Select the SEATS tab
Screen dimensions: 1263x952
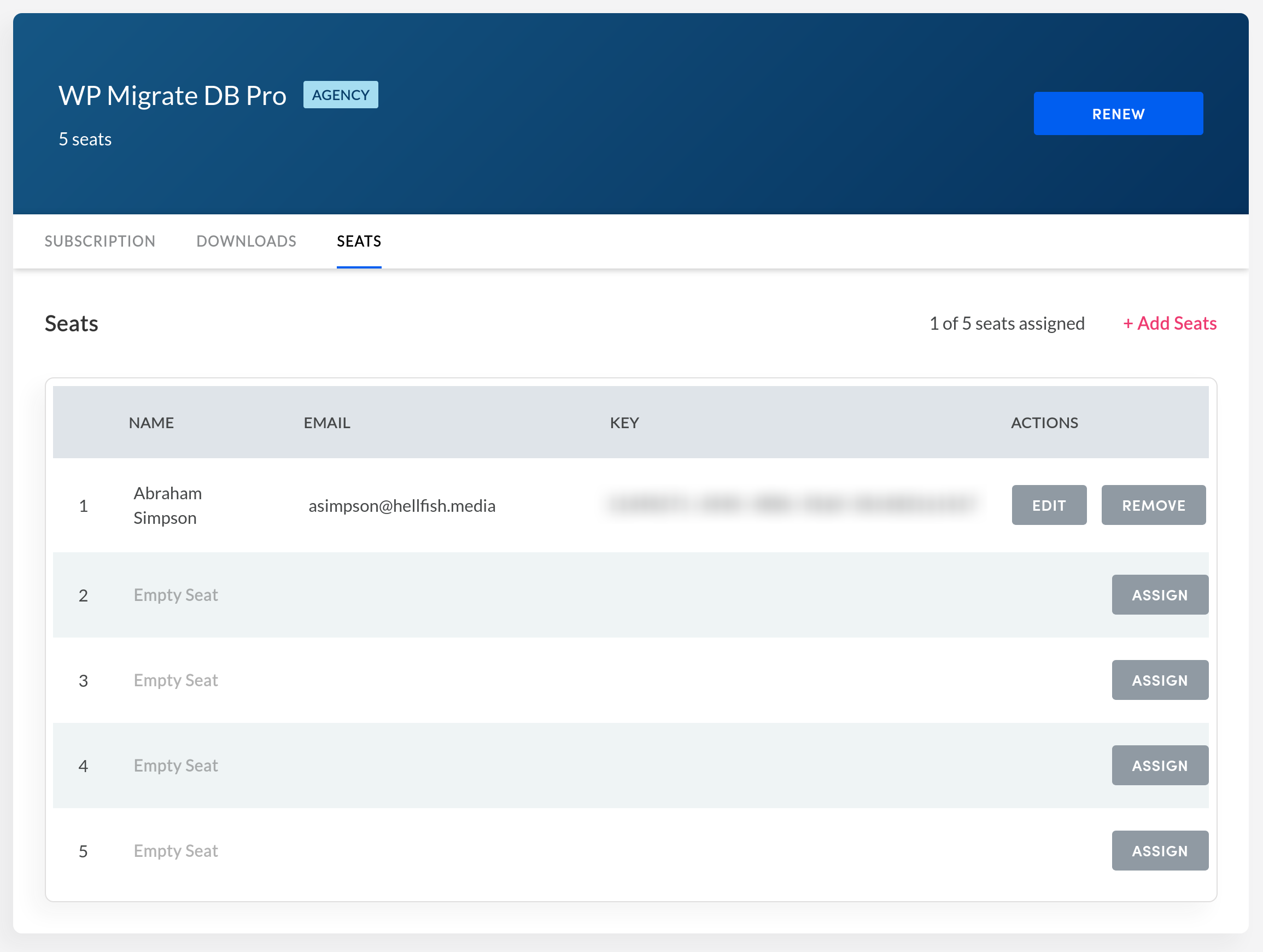359,241
